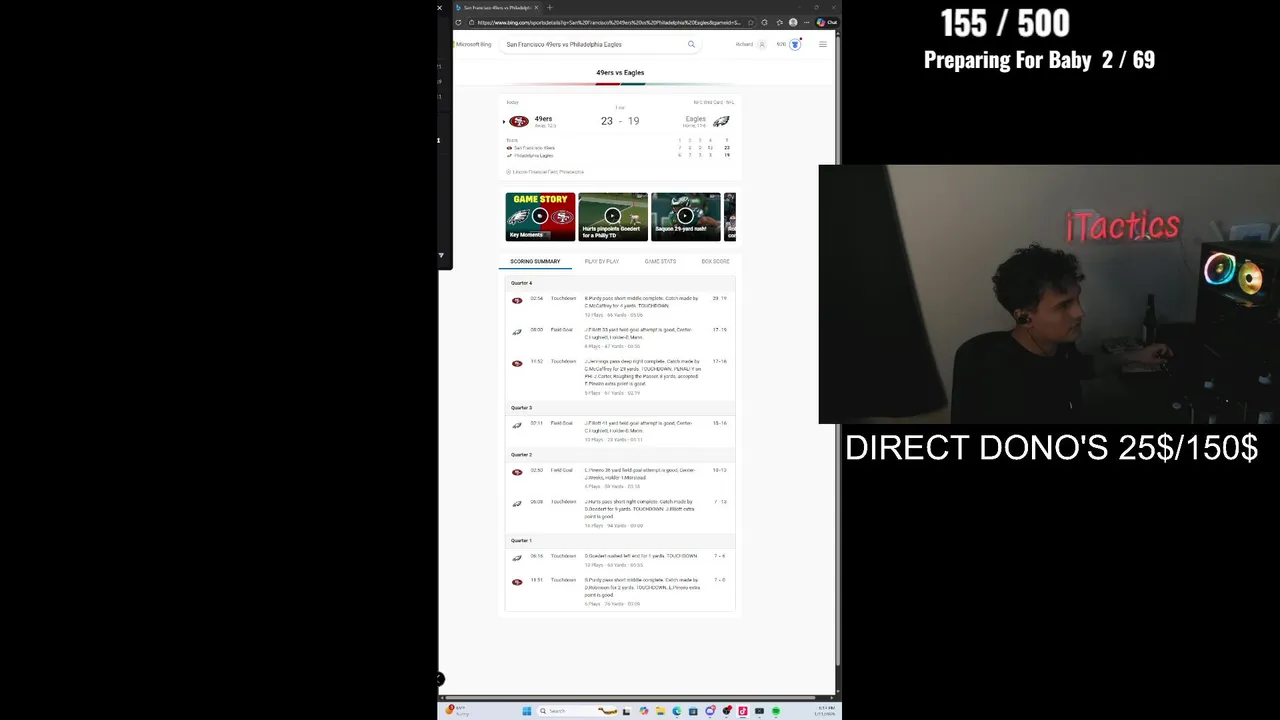Open File Explorer from the taskbar
The width and height of the screenshot is (1280, 720).
[x=660, y=711]
